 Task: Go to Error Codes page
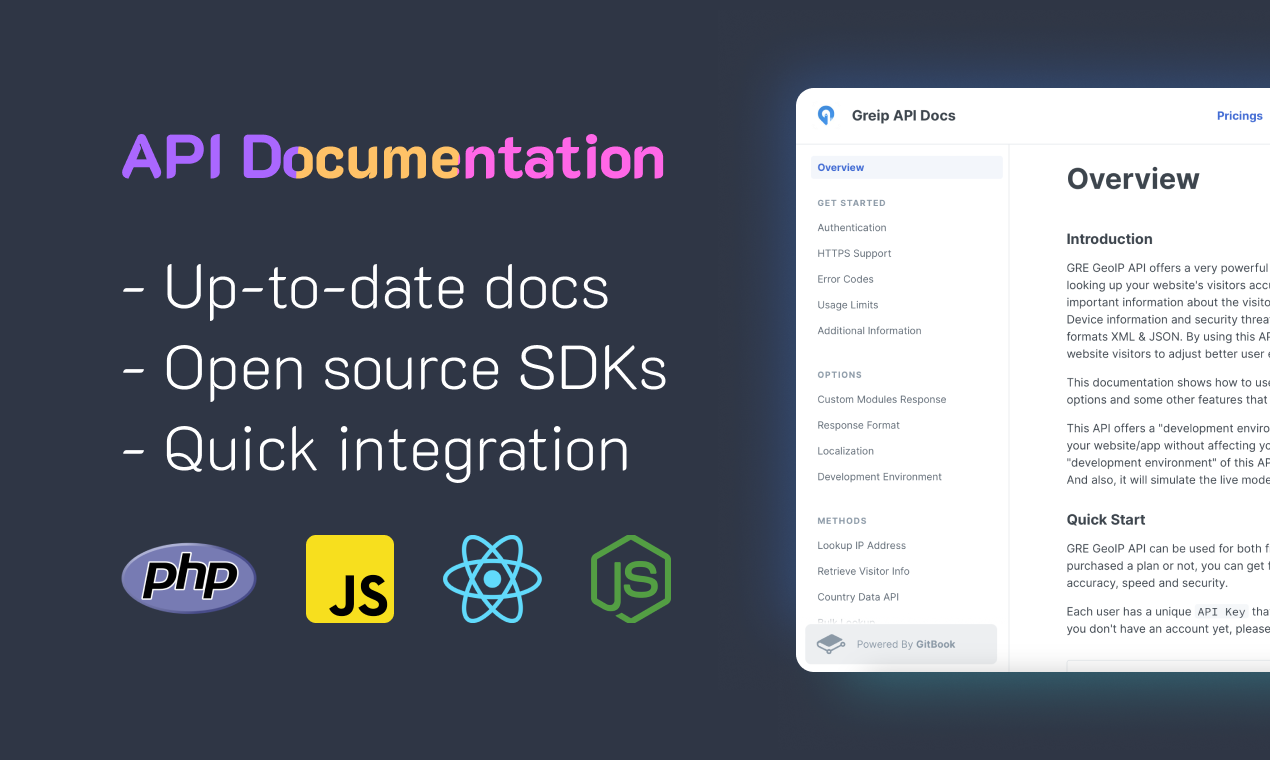(x=845, y=280)
